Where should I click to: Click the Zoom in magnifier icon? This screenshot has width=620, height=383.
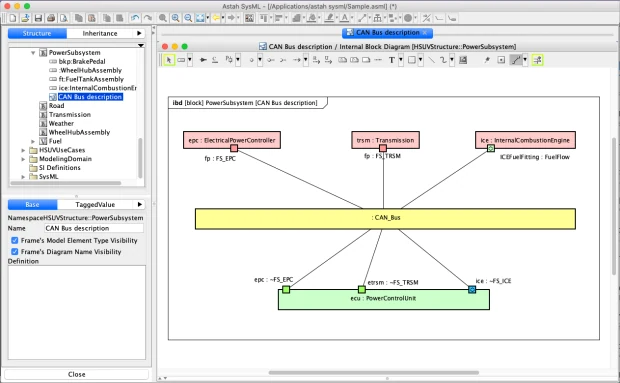tap(175, 18)
